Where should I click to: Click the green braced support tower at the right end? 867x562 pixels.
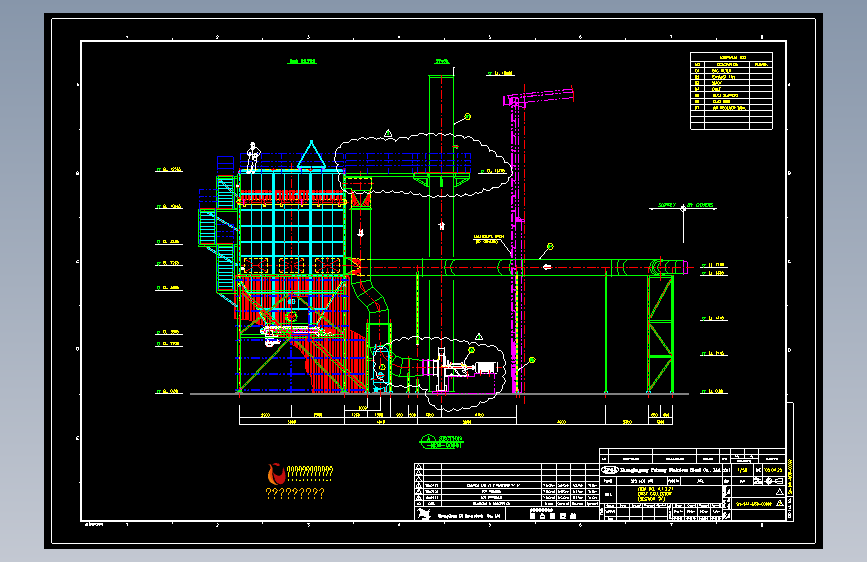pyautogui.click(x=660, y=334)
